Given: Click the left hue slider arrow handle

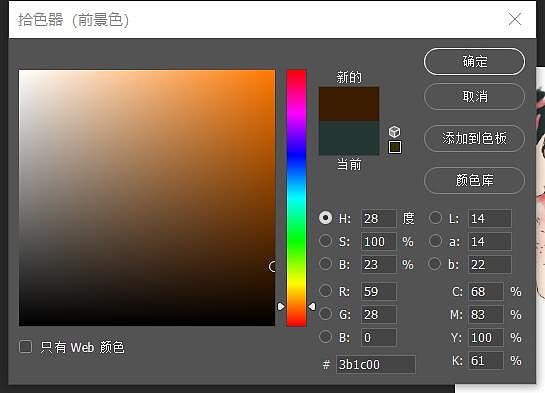Looking at the screenshot, I should coord(281,306).
